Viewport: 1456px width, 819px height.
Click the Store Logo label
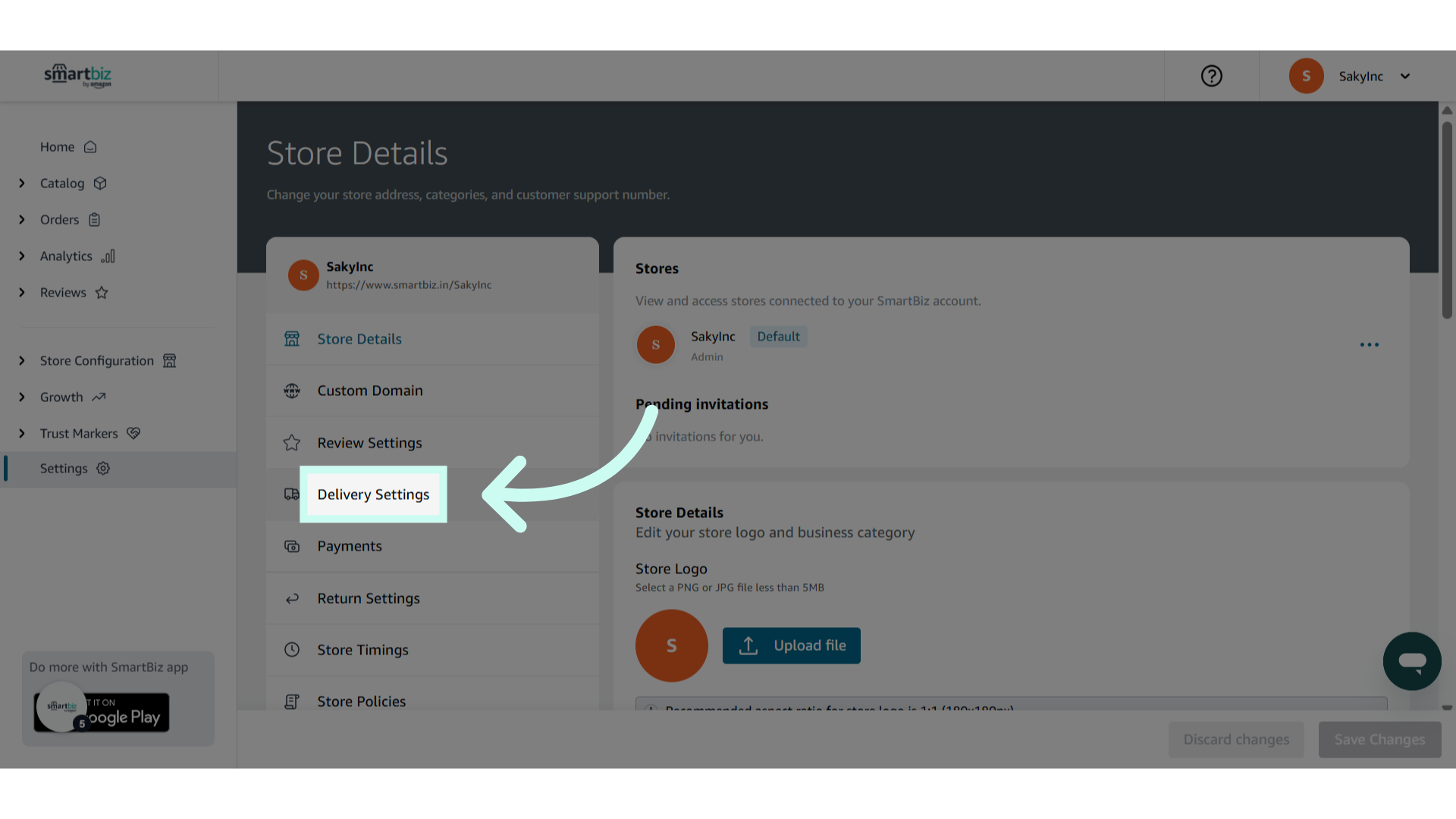[671, 569]
